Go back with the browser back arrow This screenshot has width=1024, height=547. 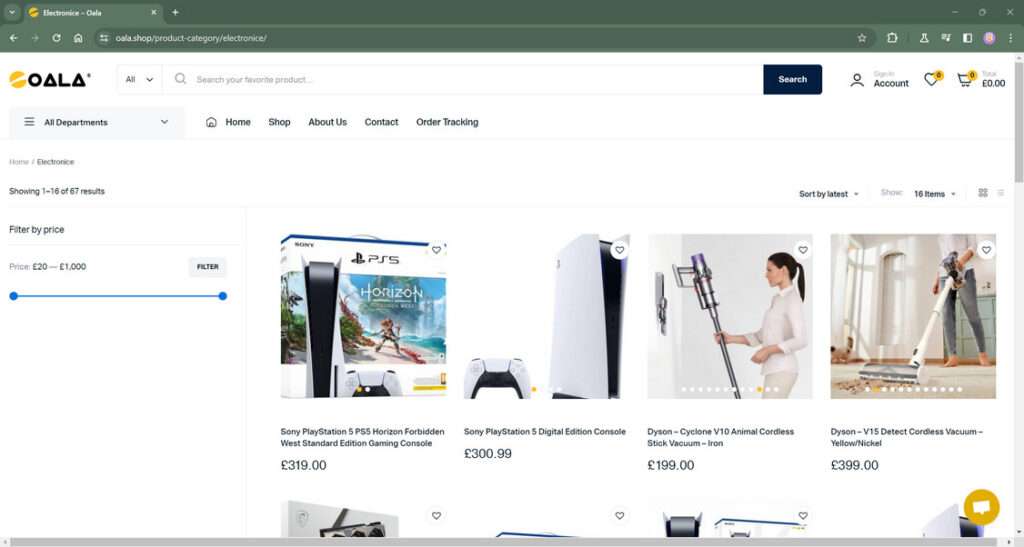(x=14, y=38)
